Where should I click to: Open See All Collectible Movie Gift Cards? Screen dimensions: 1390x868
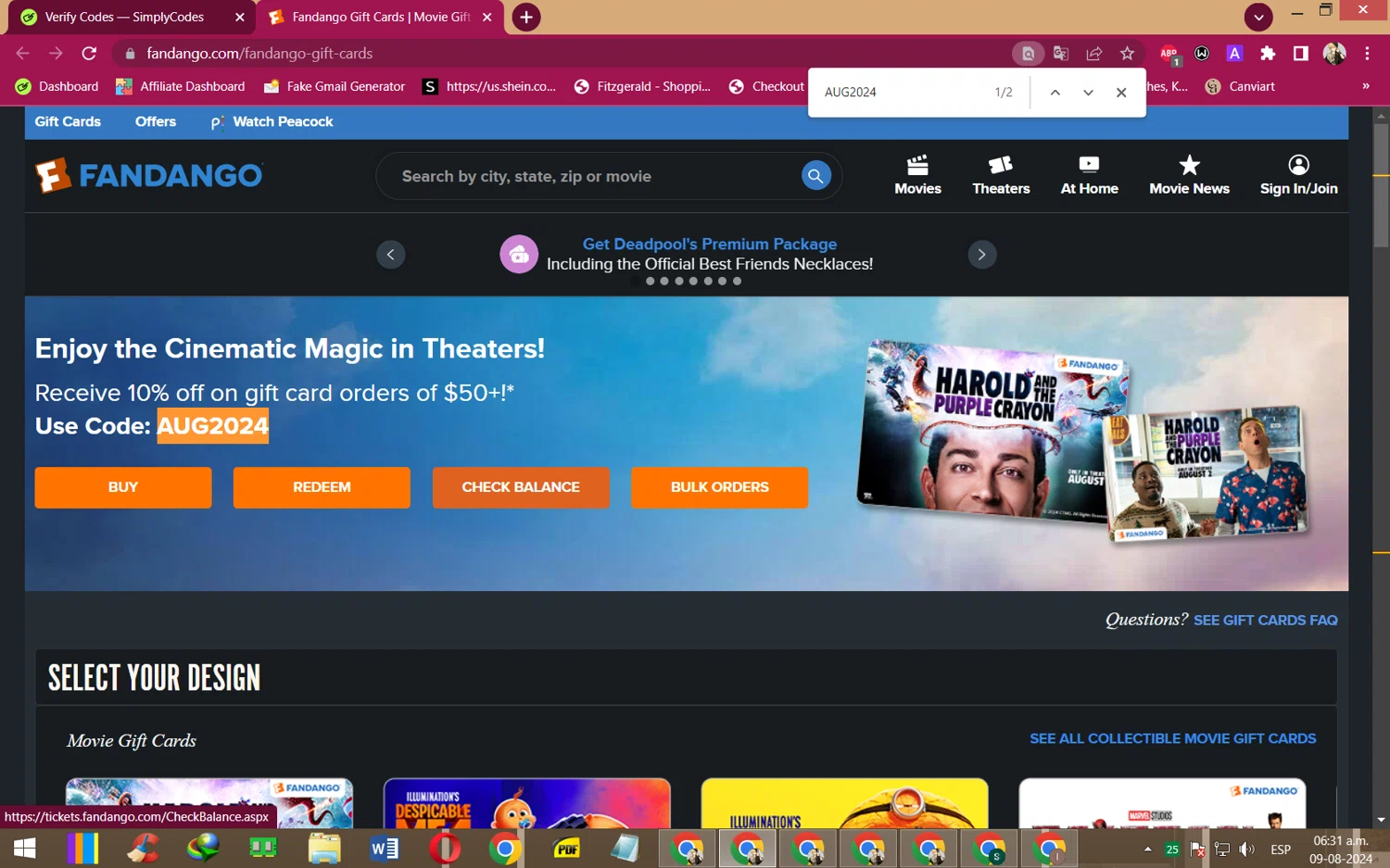click(x=1172, y=738)
